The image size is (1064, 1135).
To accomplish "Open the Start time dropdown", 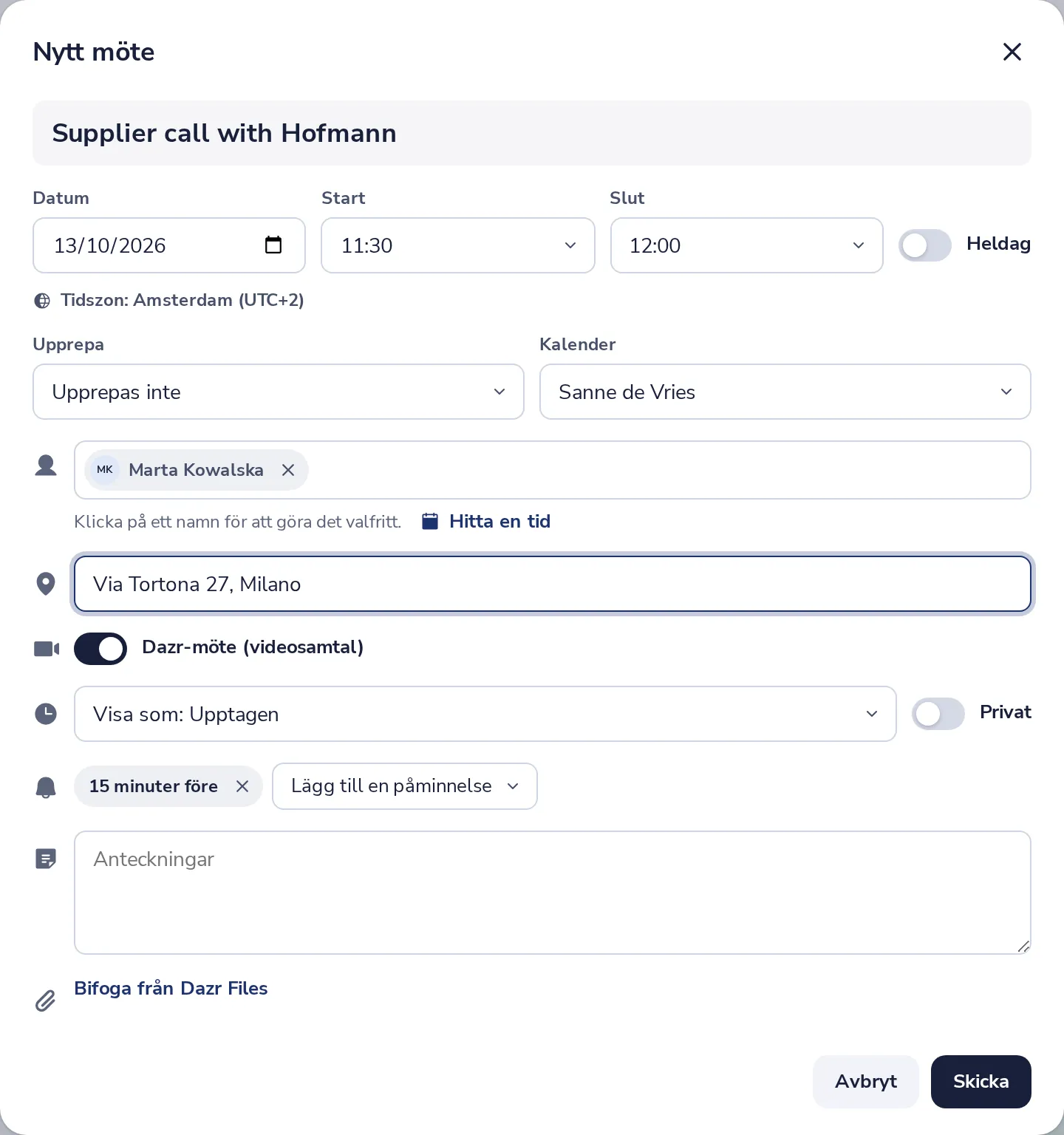I will [x=458, y=245].
